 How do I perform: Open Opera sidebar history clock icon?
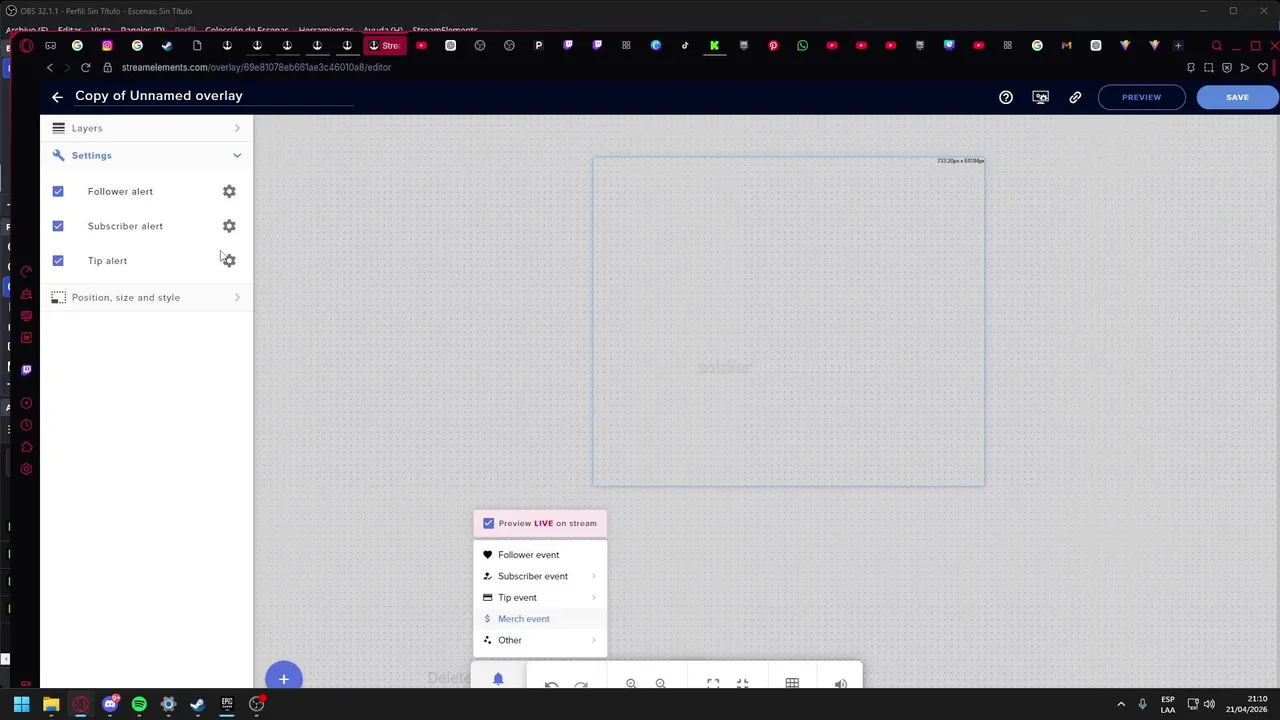(x=26, y=425)
